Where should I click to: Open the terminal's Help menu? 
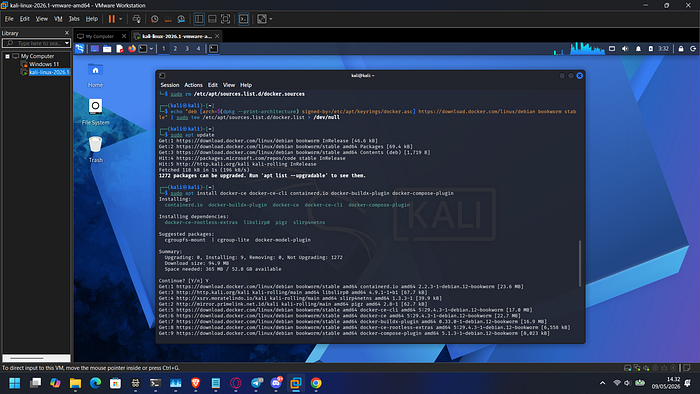[246, 85]
